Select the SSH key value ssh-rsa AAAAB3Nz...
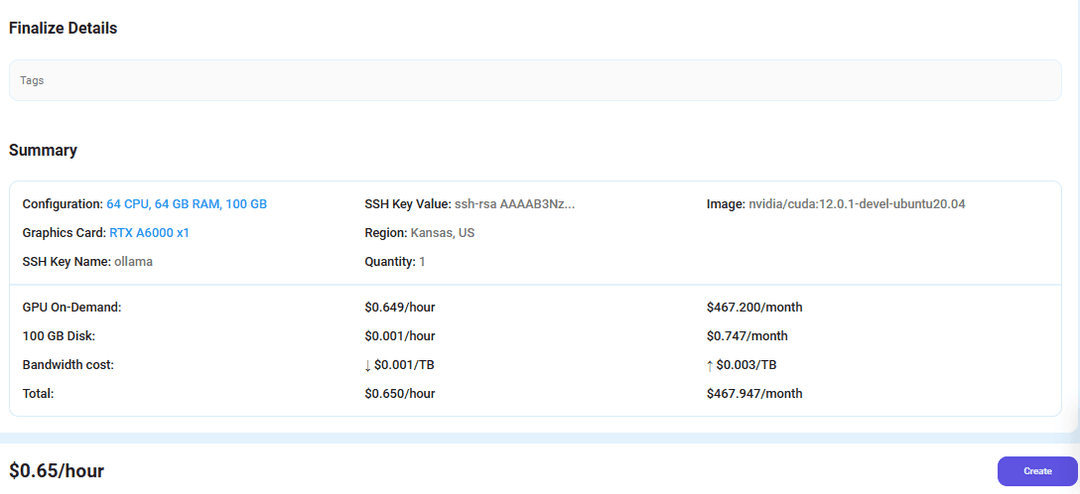Image resolution: width=1080 pixels, height=494 pixels. tap(515, 204)
